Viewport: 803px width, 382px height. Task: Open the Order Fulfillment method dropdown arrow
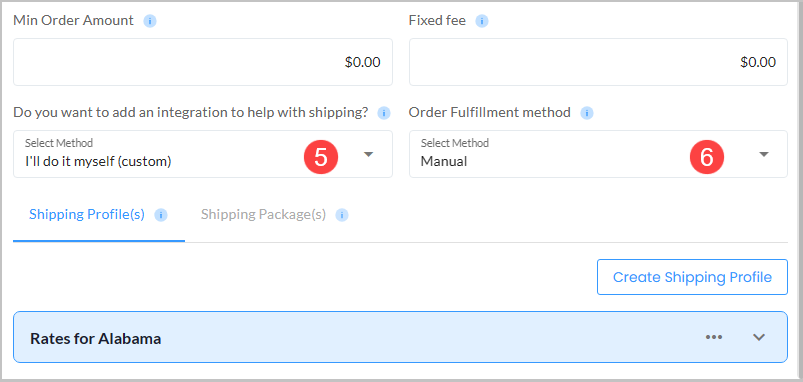point(764,154)
